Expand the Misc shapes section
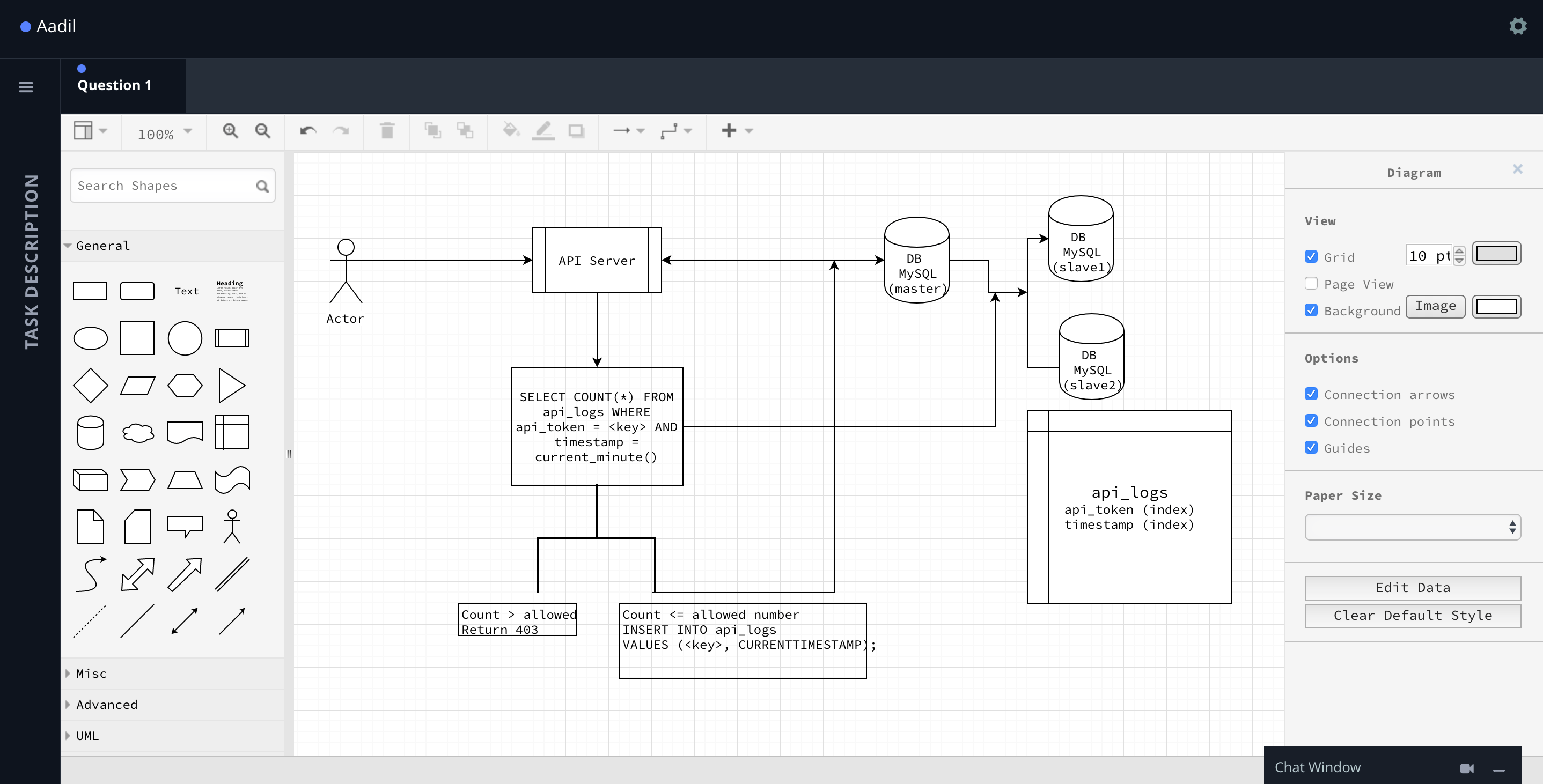1543x784 pixels. click(173, 674)
